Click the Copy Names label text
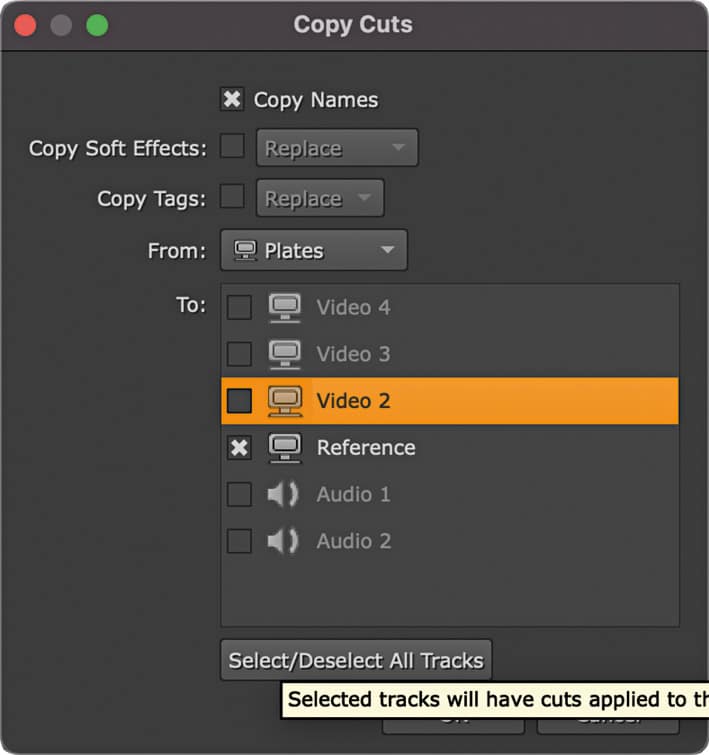 (316, 100)
